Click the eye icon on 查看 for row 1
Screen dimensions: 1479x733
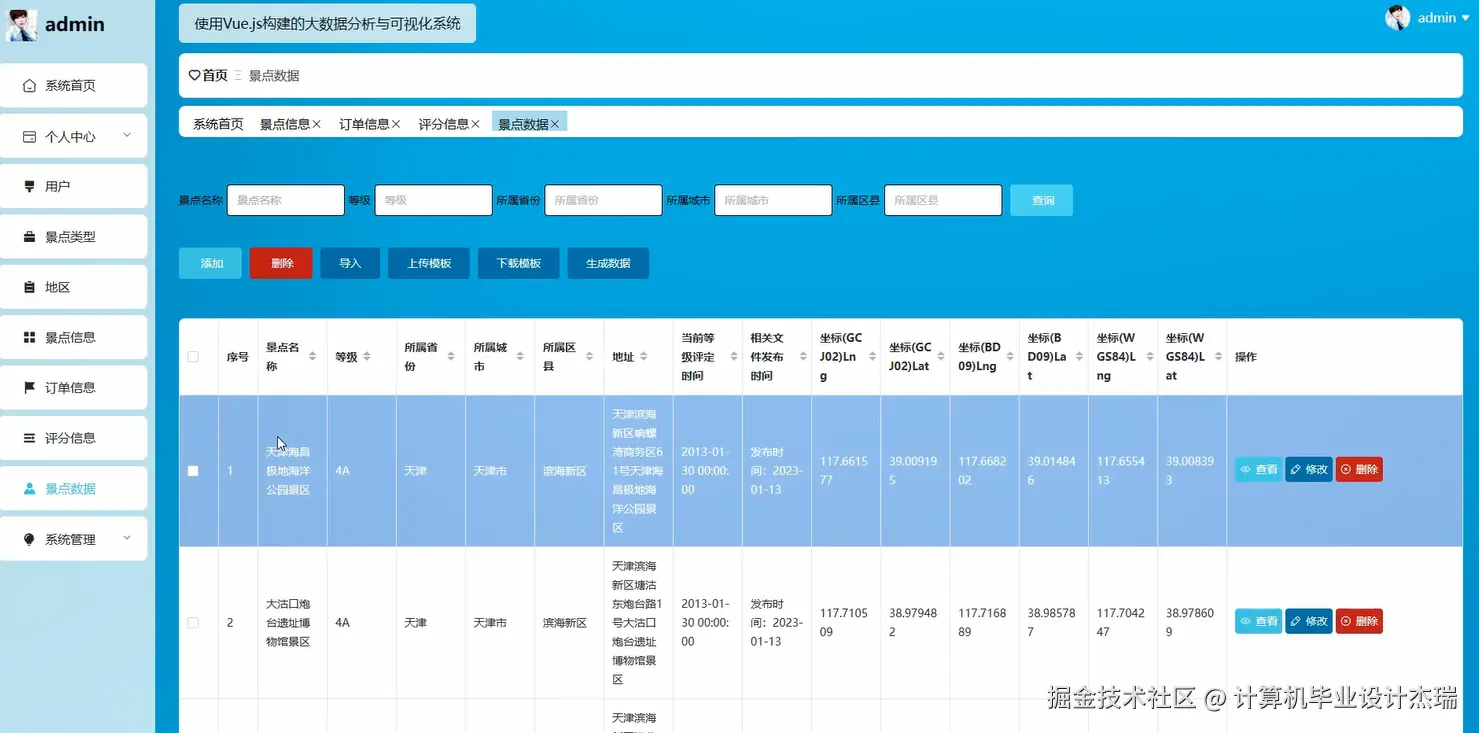coord(1245,468)
